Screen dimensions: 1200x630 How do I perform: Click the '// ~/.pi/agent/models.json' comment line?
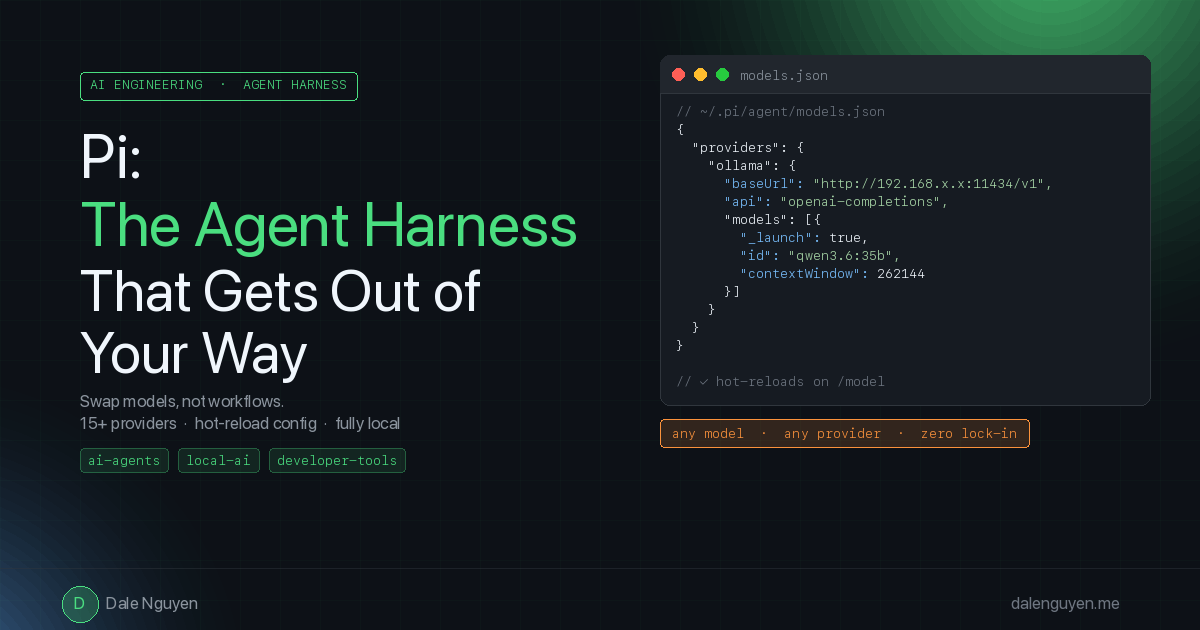(x=780, y=112)
